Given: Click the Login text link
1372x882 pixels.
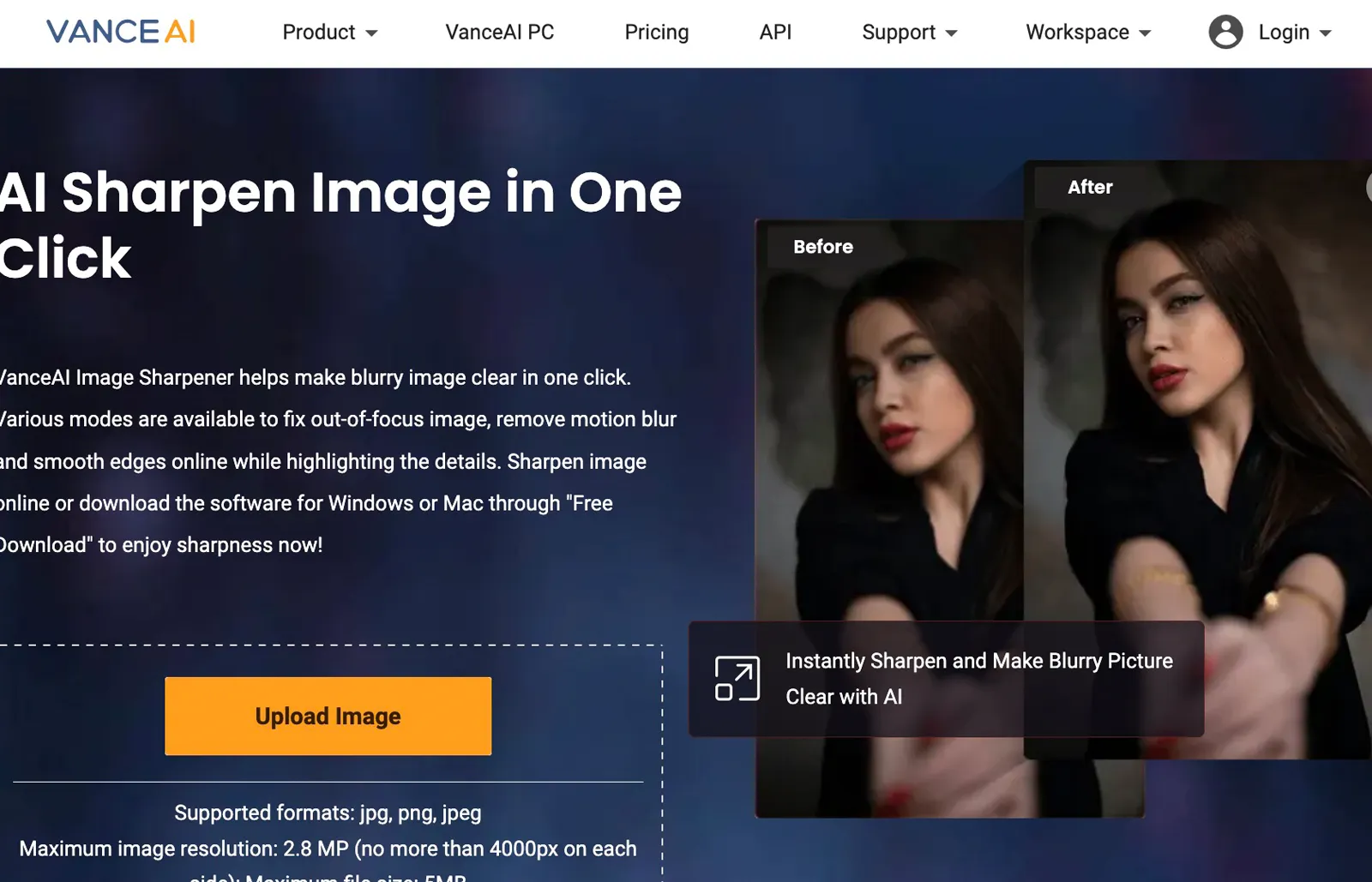Looking at the screenshot, I should click(1284, 32).
